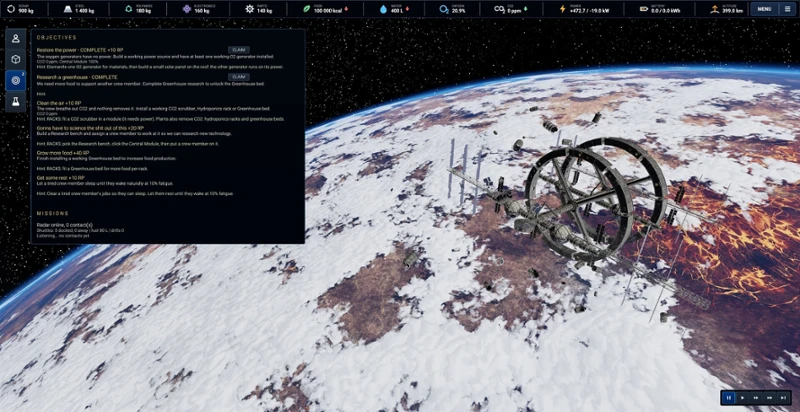
Task: Click the Power lightning bolt icon
Action: pyautogui.click(x=563, y=9)
